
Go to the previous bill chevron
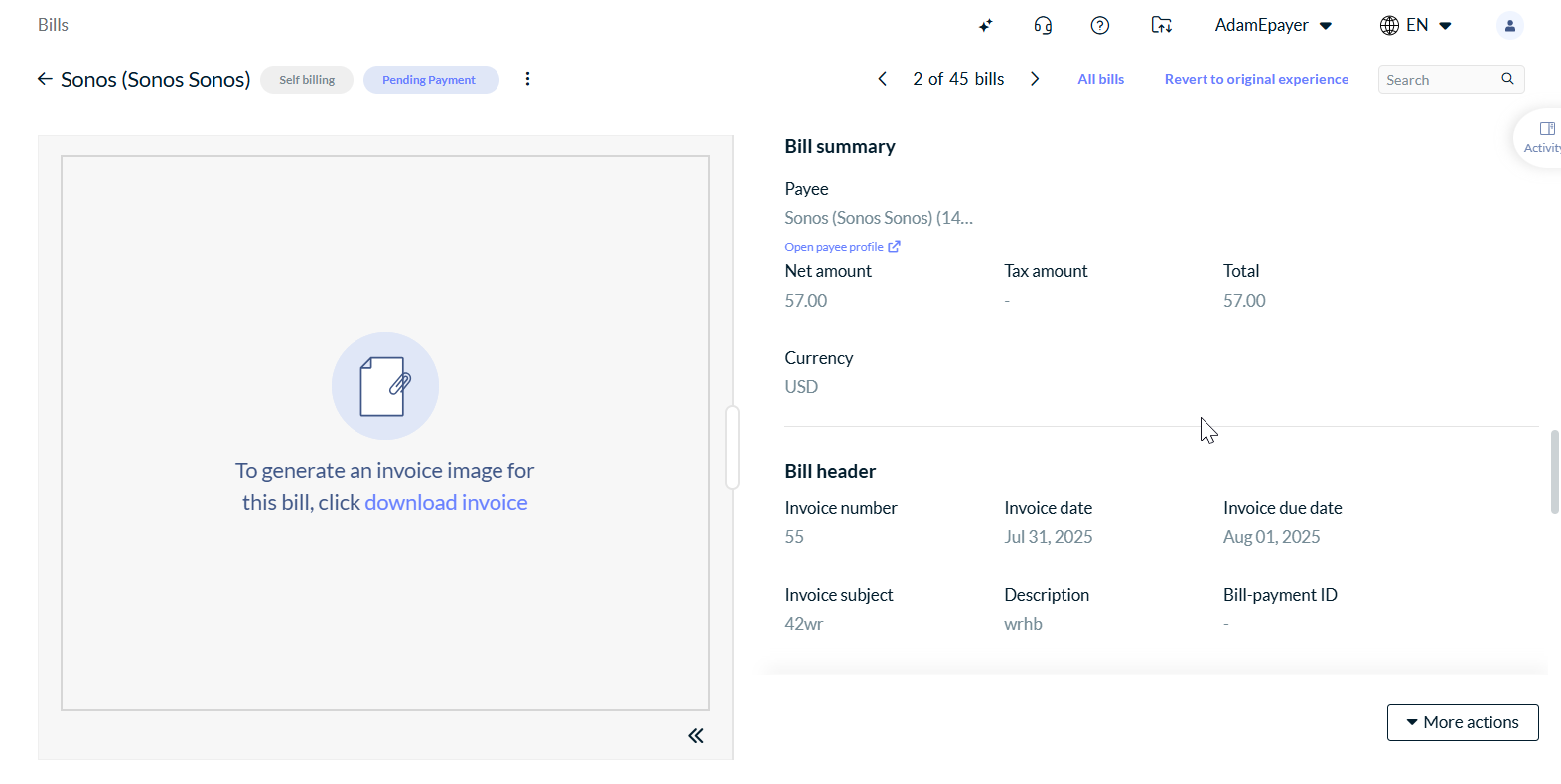pos(882,79)
